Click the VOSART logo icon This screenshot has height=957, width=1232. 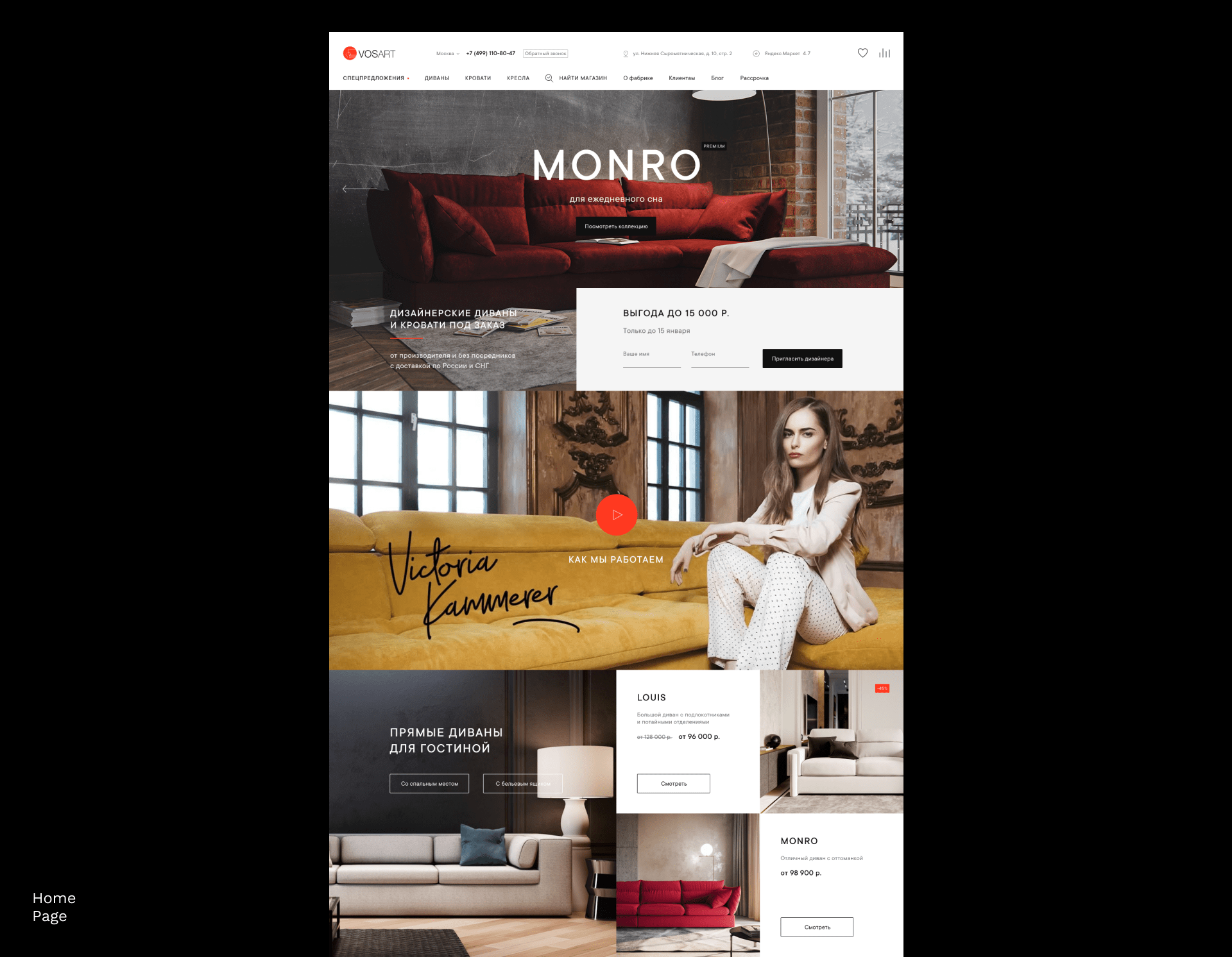click(x=352, y=53)
